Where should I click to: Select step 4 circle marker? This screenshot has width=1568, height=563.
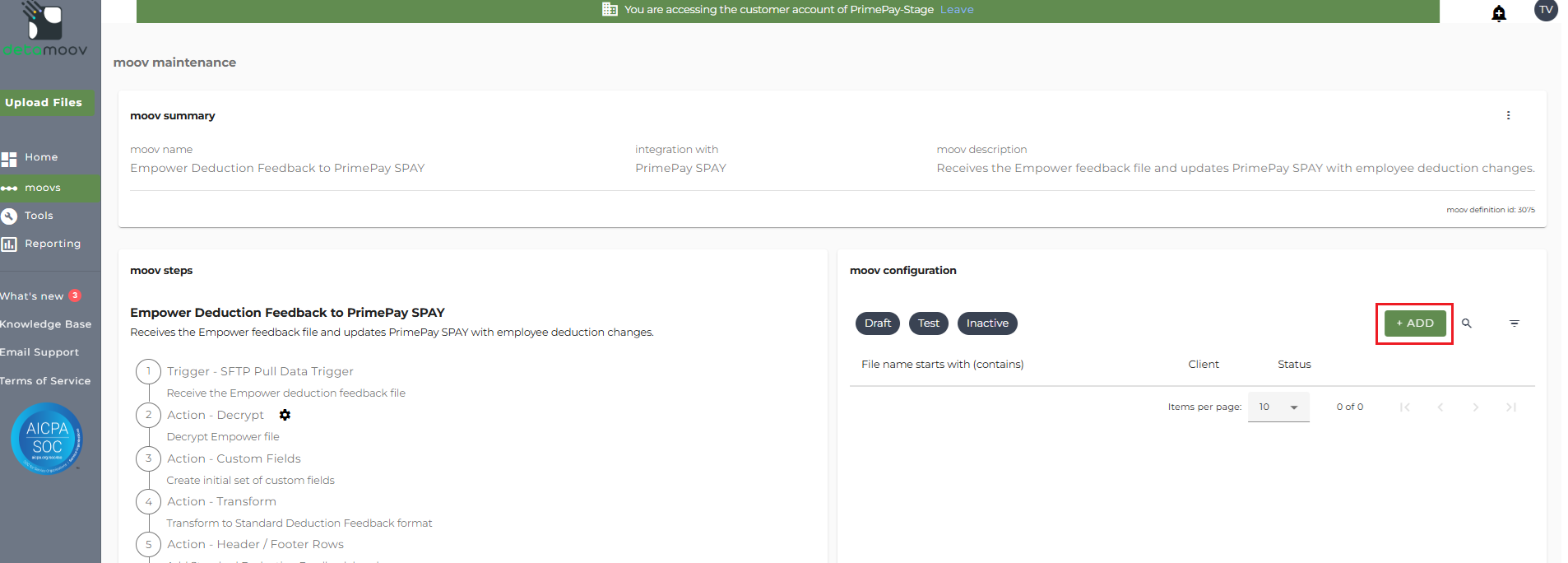pos(148,501)
